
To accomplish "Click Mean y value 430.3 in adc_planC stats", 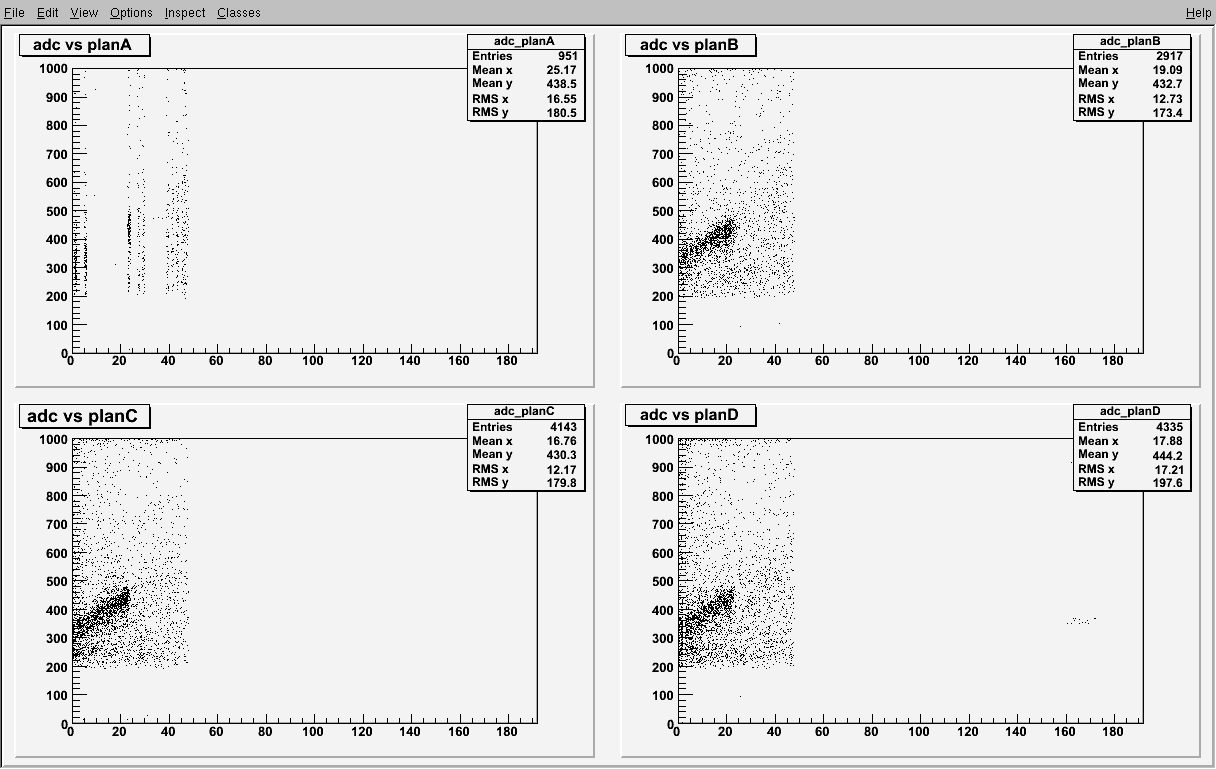I will click(x=563, y=455).
